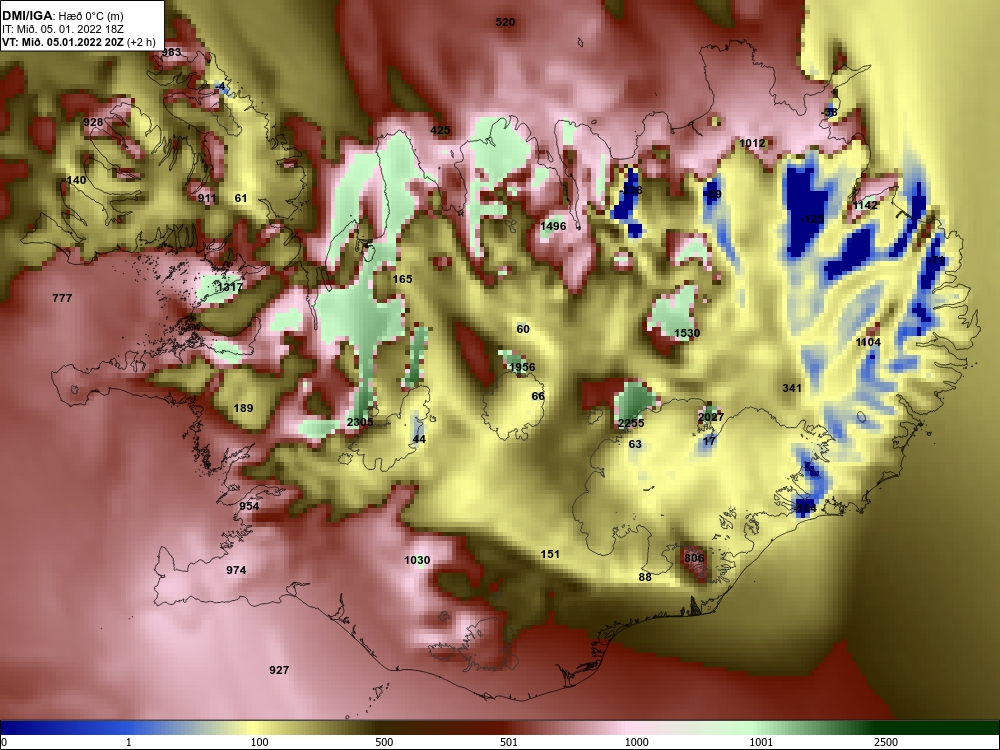Select the 1956 map value
Viewport: 1000px width, 750px height.
(522, 367)
